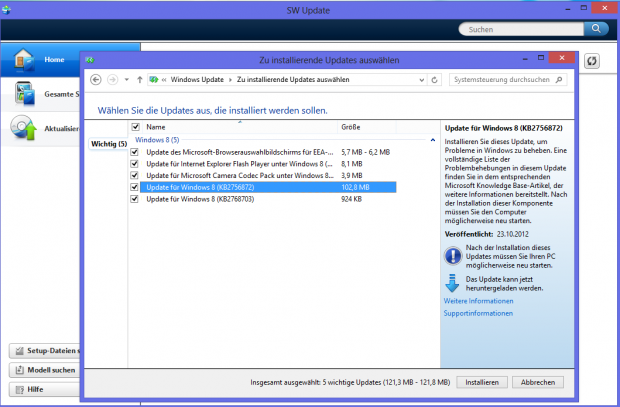620x407 pixels.
Task: Click the SW Update app icon in title bar
Action: click(6, 10)
